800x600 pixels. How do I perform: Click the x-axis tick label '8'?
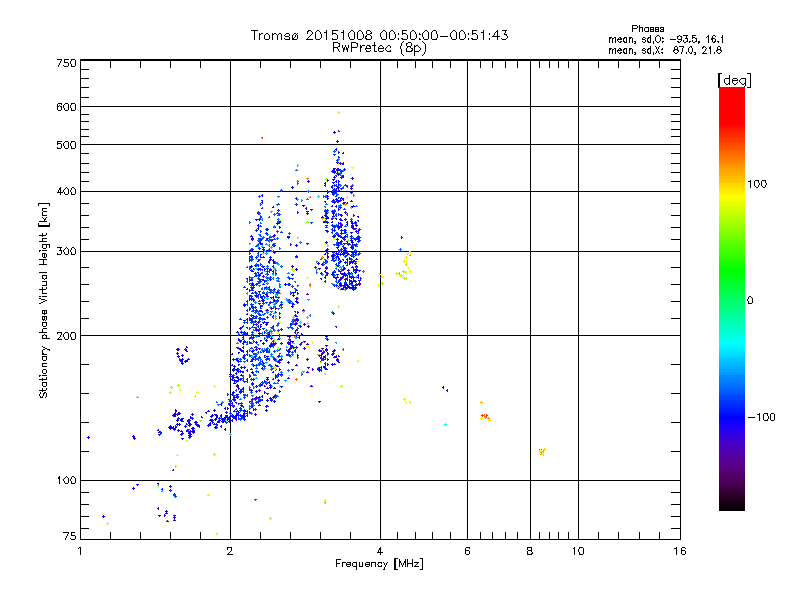point(530,551)
